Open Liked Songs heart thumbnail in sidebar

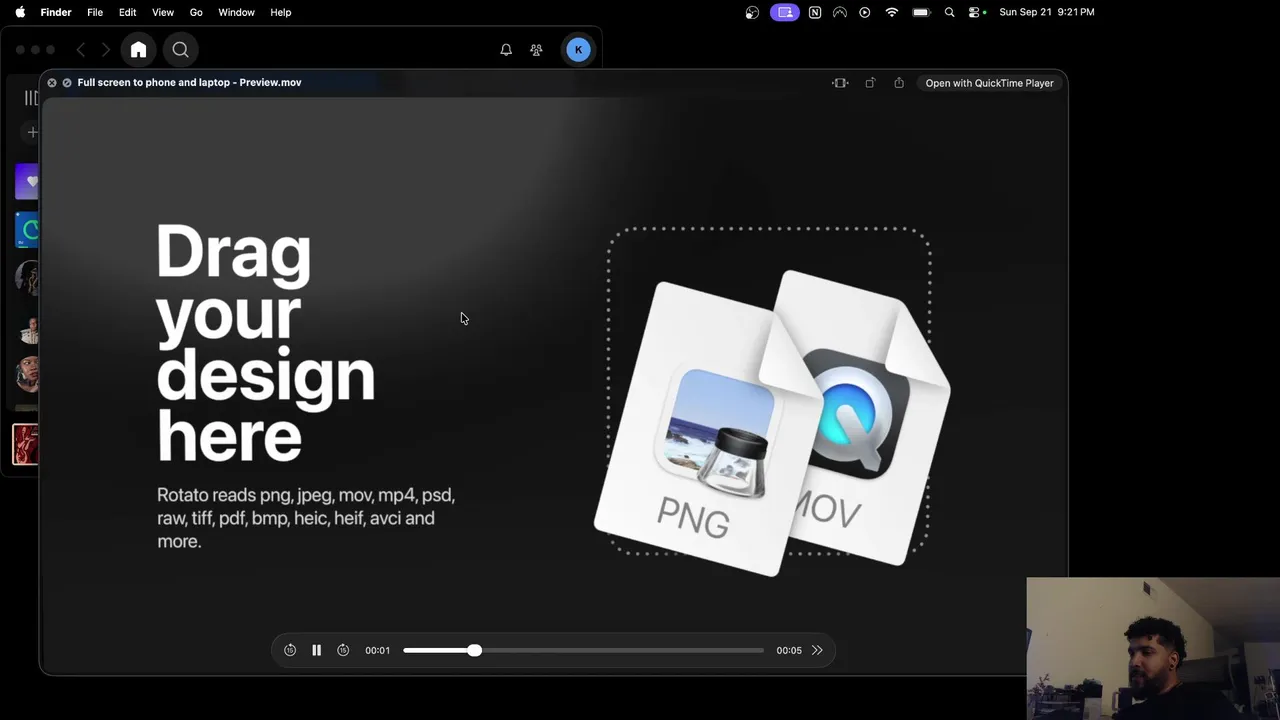click(27, 182)
